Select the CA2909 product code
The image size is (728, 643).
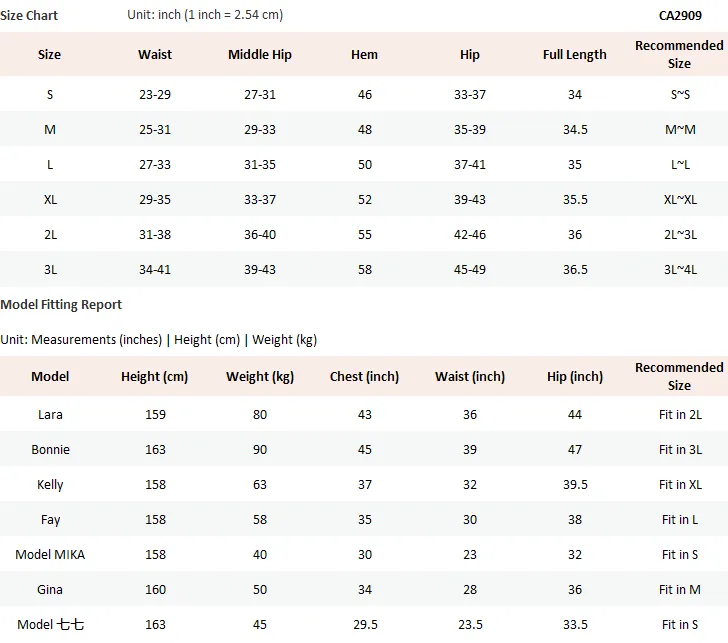(x=680, y=16)
